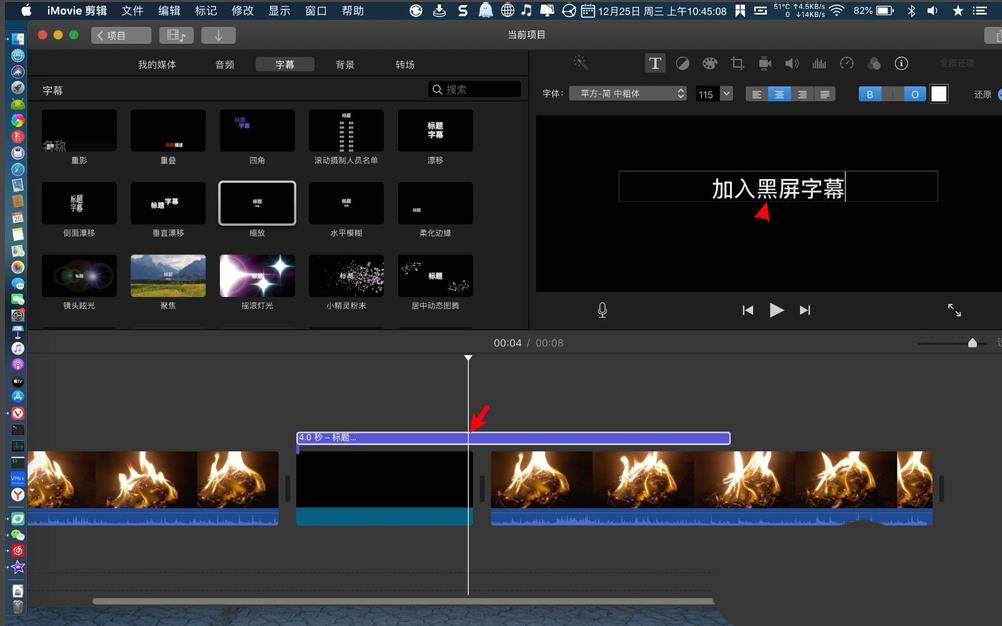
Task: Switch to the 转场 tab
Action: 405,64
